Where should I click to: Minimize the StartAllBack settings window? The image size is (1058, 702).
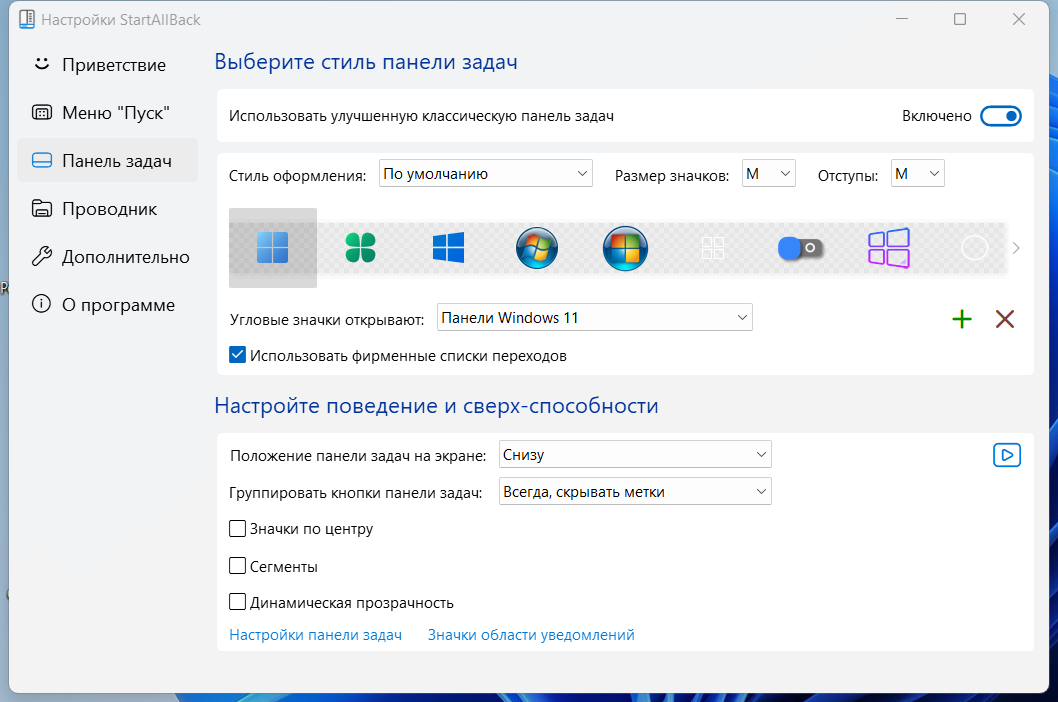(x=901, y=20)
